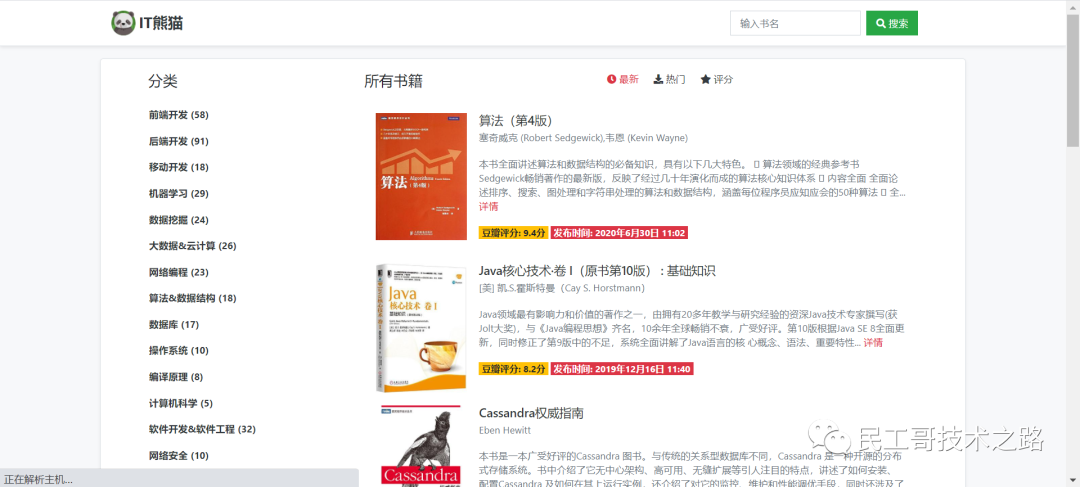
Task: Open the 机器学习 (29) category
Action: click(178, 194)
